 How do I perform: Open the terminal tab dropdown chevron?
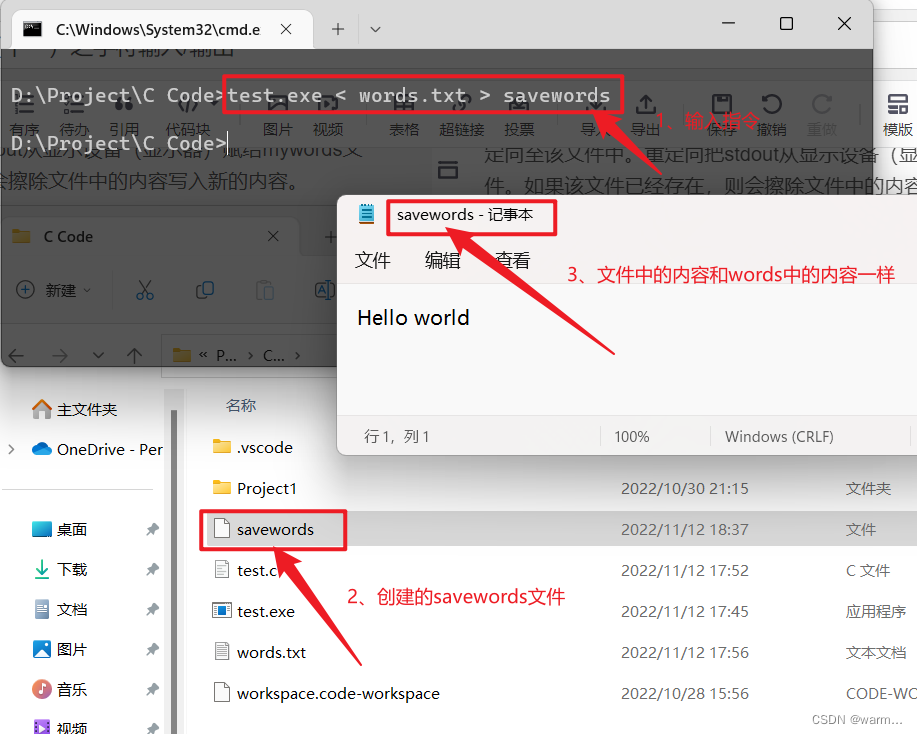click(375, 29)
